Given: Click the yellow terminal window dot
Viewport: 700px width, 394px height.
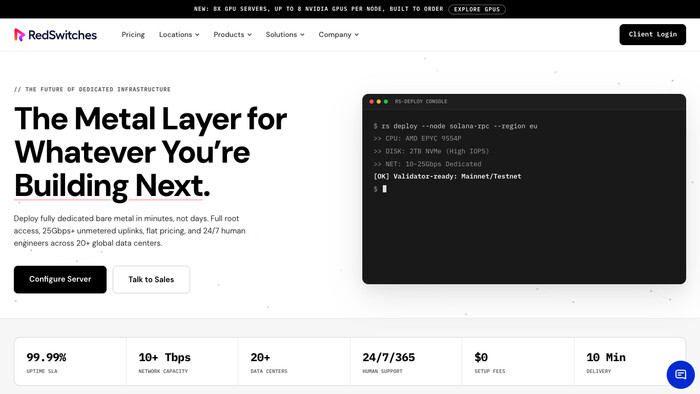Looking at the screenshot, I should point(379,102).
